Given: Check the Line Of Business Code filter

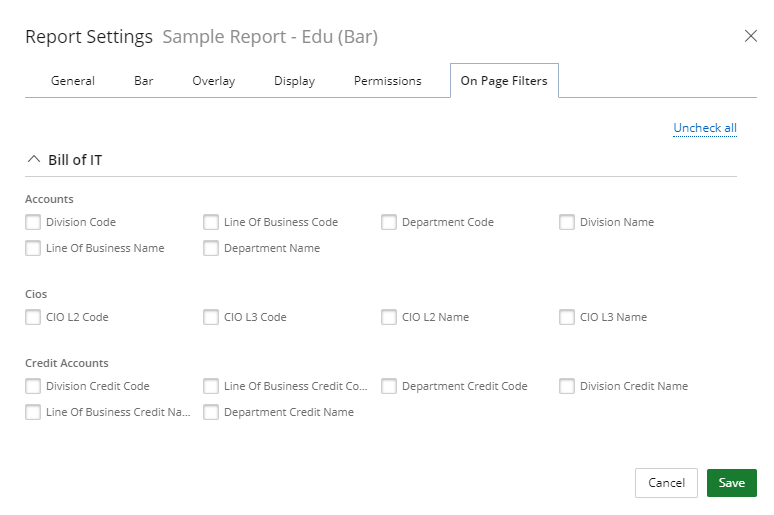Looking at the screenshot, I should 211,222.
